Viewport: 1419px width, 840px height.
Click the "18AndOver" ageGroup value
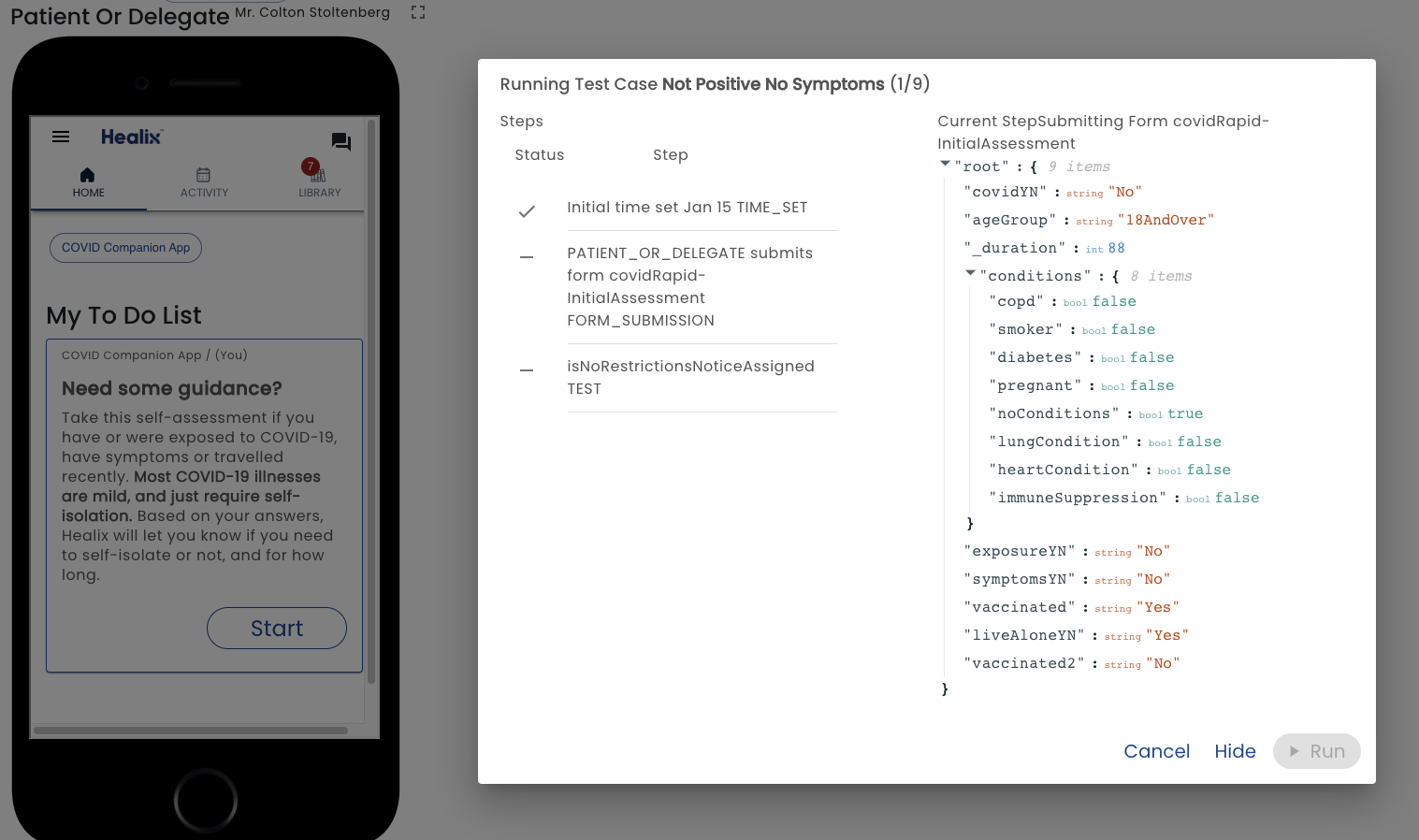1166,220
